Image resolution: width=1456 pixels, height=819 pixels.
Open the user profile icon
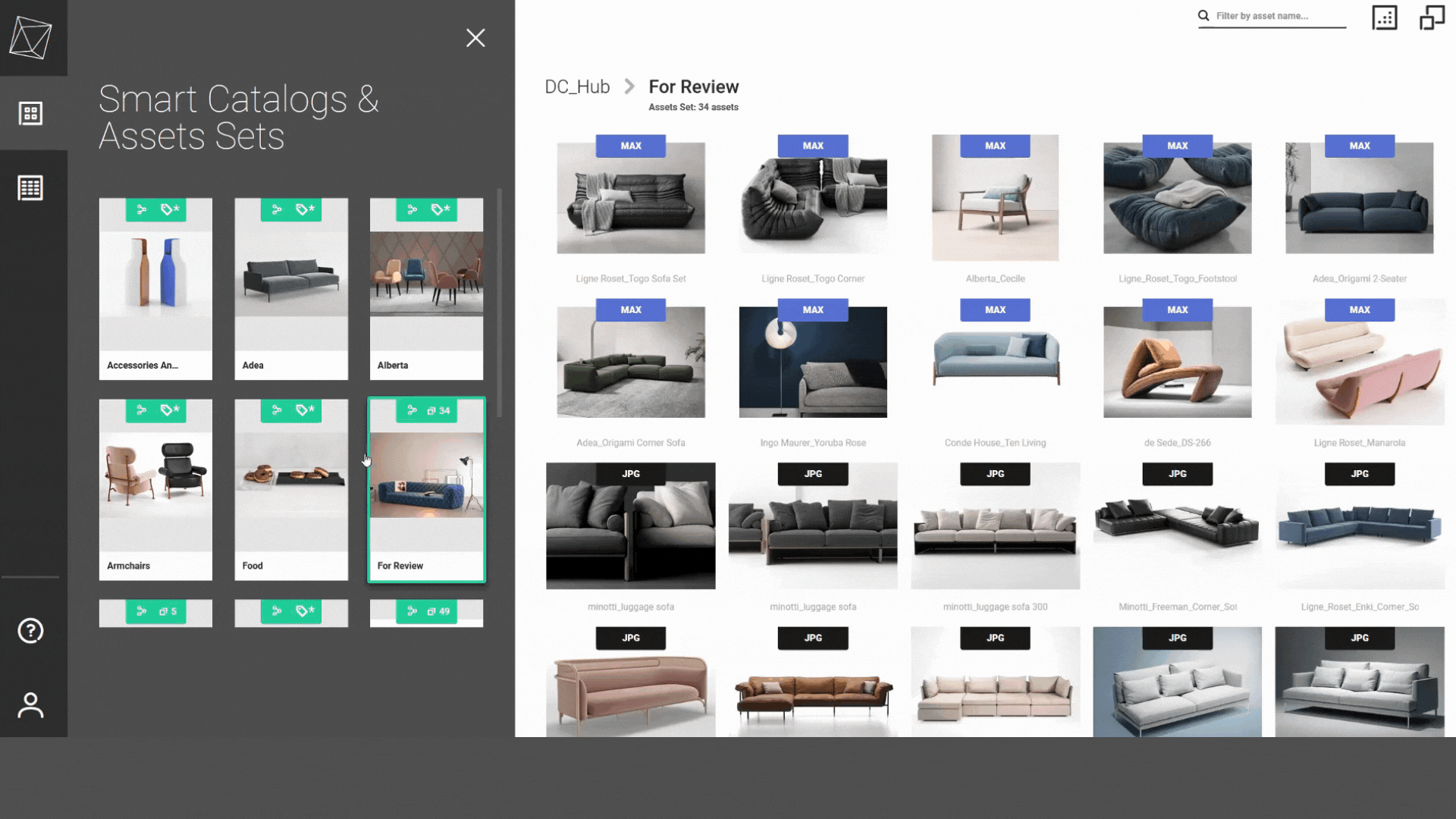30,705
